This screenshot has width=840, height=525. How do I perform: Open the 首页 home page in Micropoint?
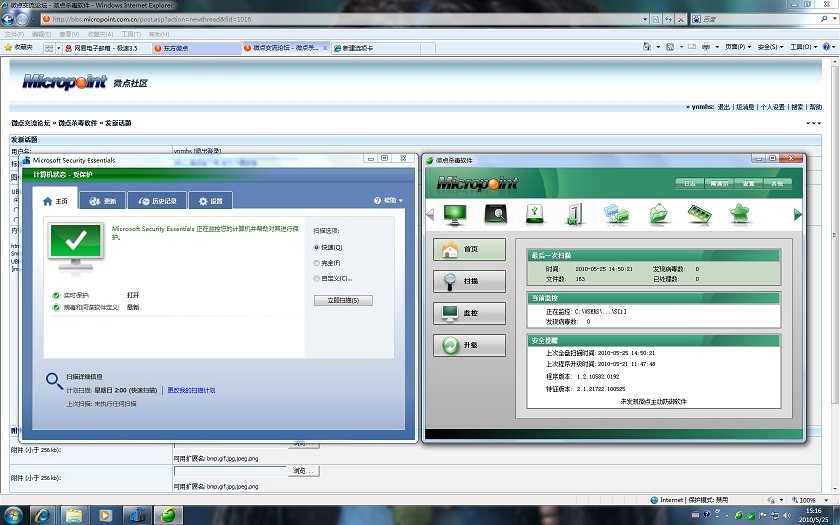(x=469, y=249)
